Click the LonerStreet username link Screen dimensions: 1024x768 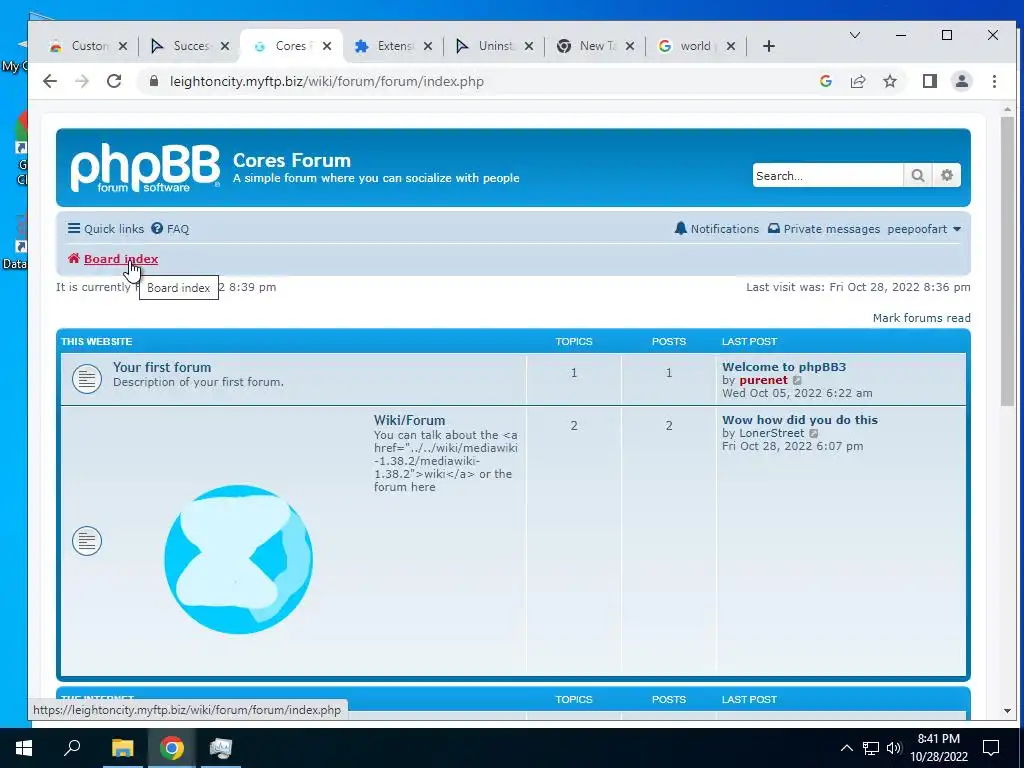771,433
